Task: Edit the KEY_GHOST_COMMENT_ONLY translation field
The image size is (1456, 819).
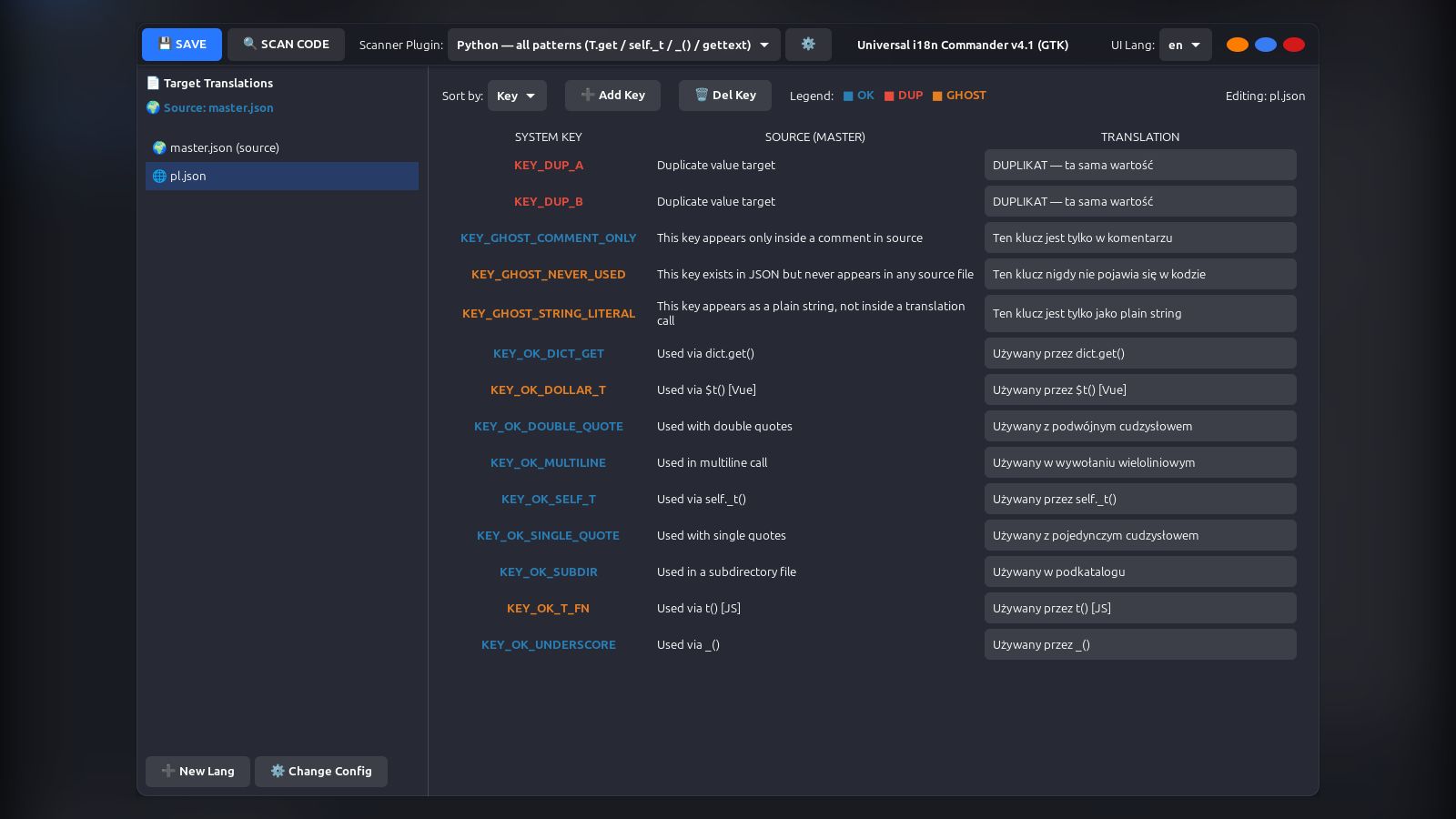Action: tap(1140, 238)
